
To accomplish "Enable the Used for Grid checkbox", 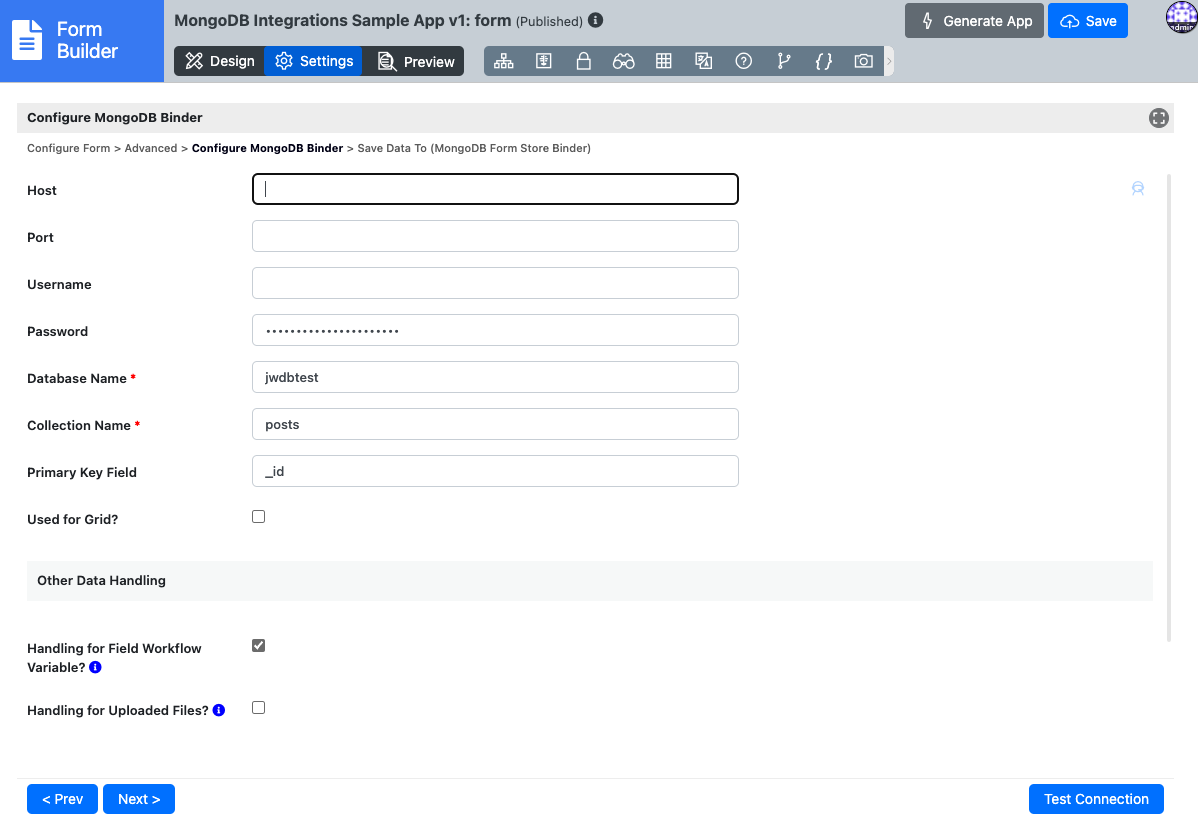I will click(259, 517).
